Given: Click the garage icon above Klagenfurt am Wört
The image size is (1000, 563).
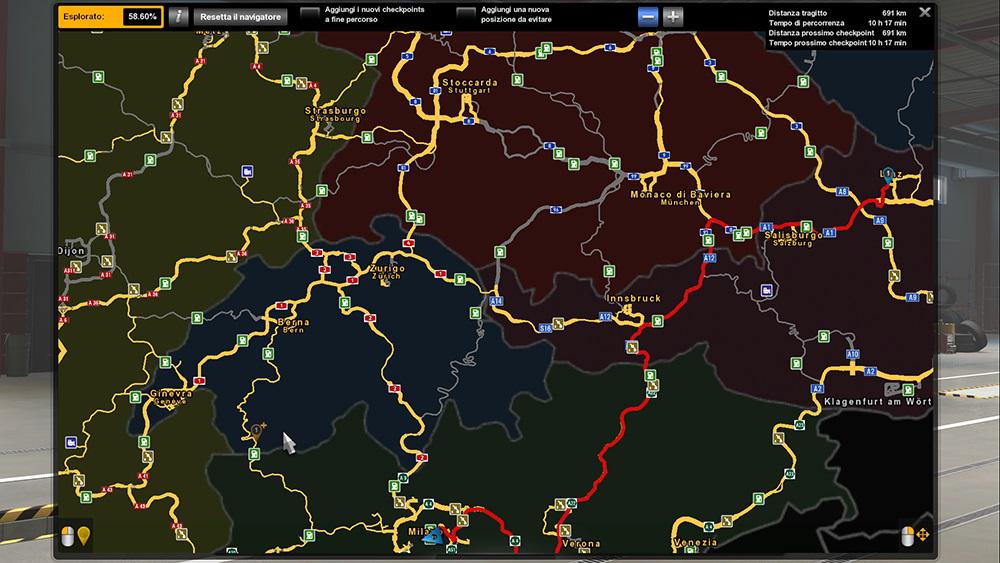Looking at the screenshot, I should point(891,387).
